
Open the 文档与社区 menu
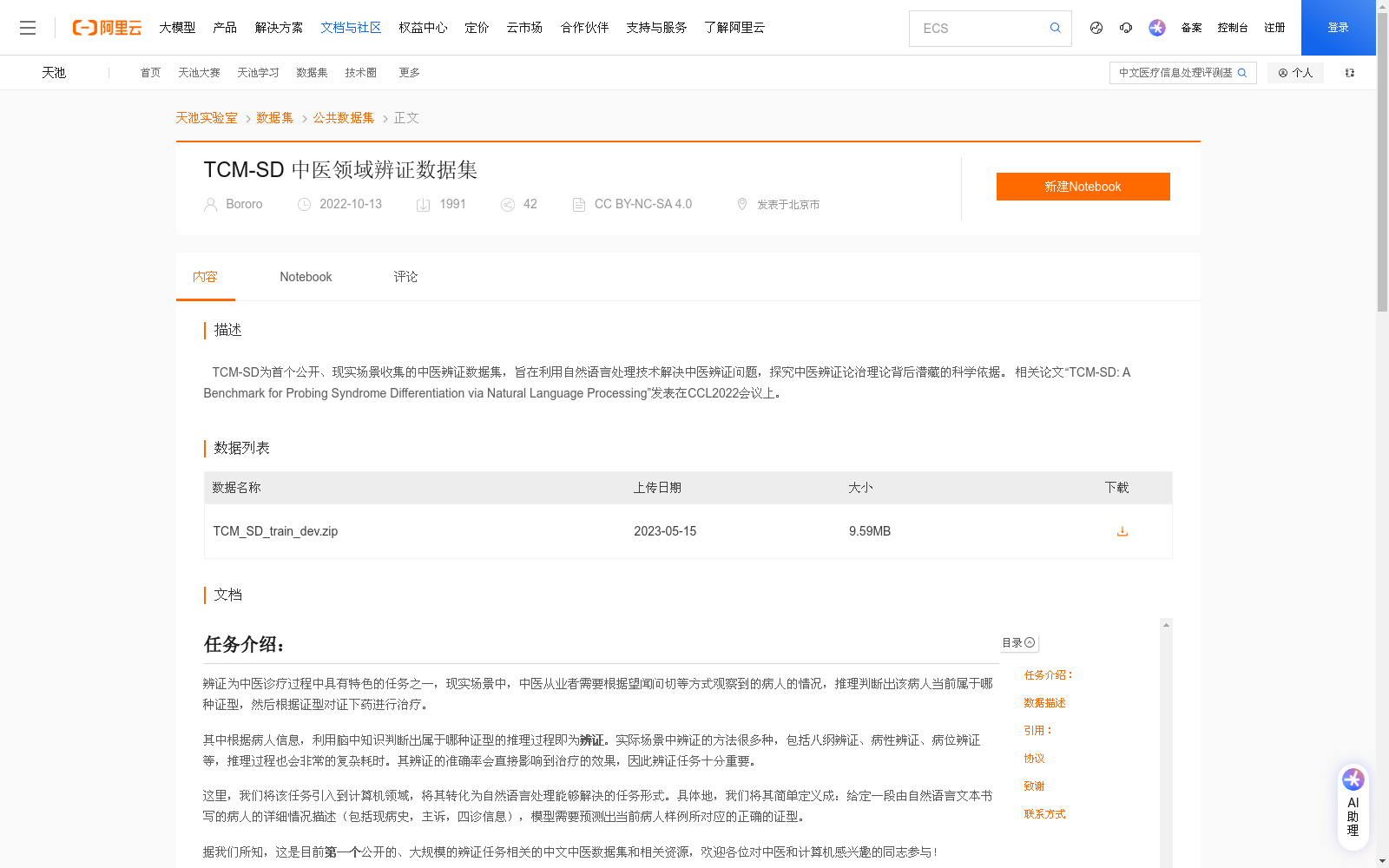coord(351,28)
